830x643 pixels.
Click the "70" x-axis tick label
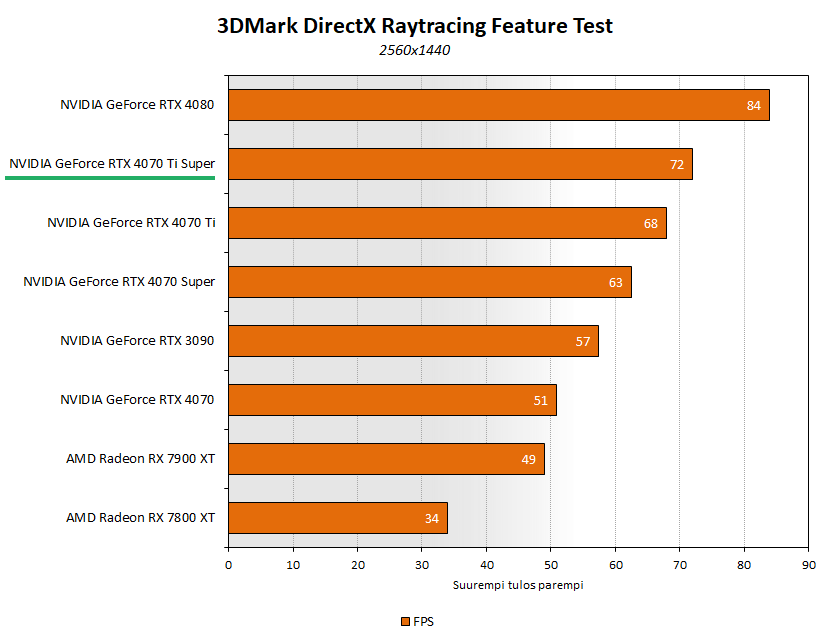pos(680,565)
